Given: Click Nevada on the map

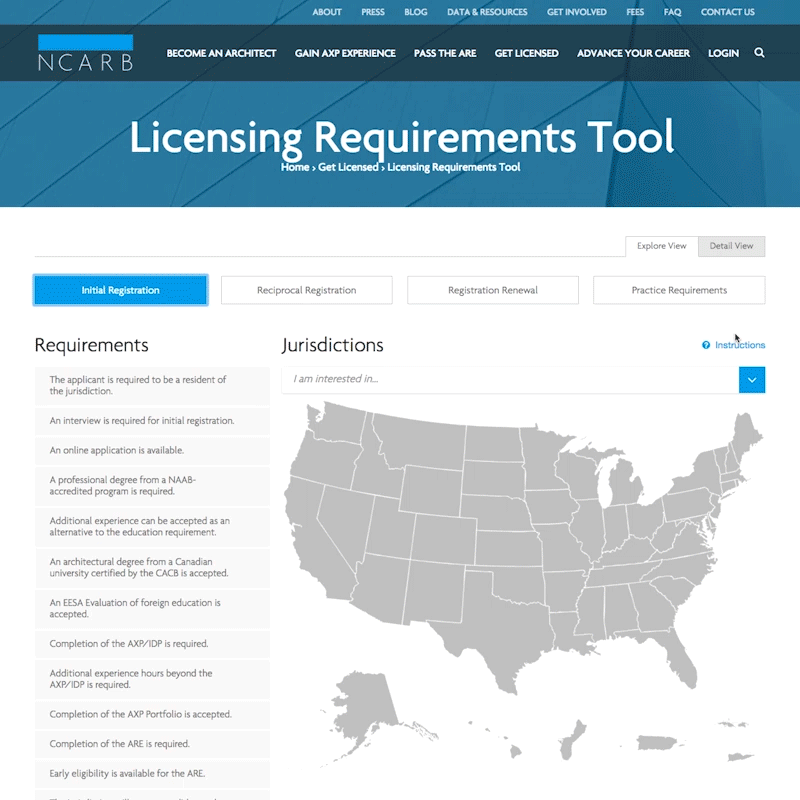Looking at the screenshot, I should (x=347, y=526).
